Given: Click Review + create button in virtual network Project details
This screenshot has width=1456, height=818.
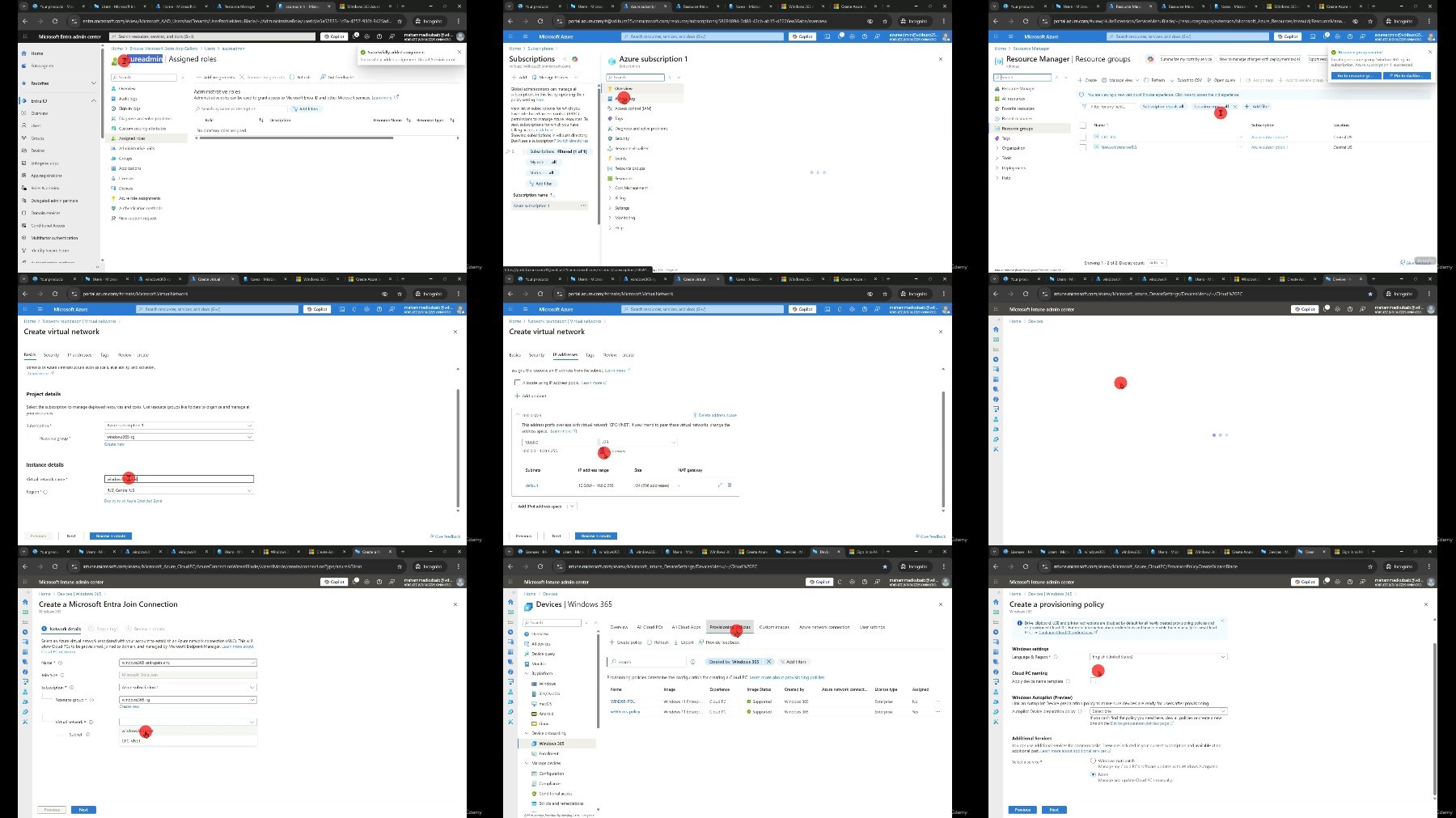Looking at the screenshot, I should click(x=111, y=536).
